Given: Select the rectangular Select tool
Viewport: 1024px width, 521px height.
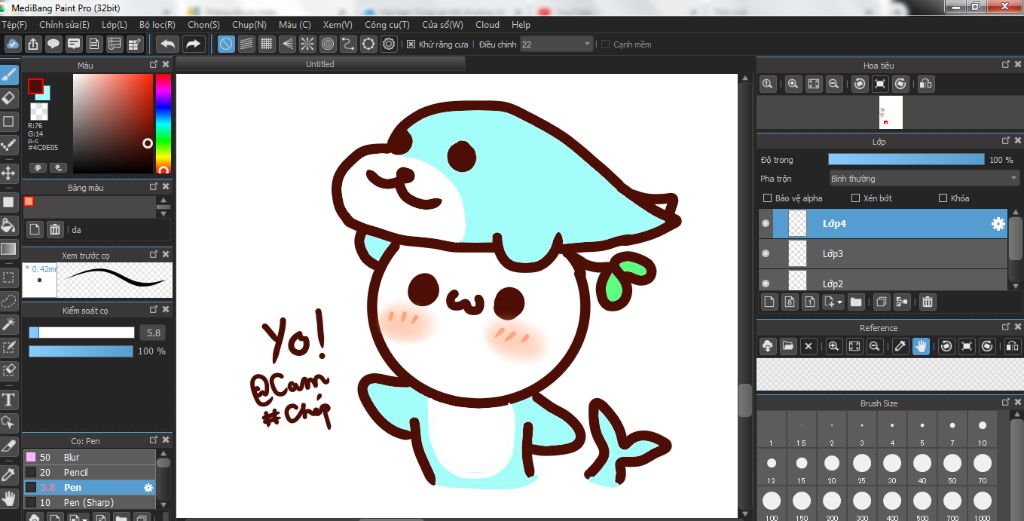Looking at the screenshot, I should point(8,277).
